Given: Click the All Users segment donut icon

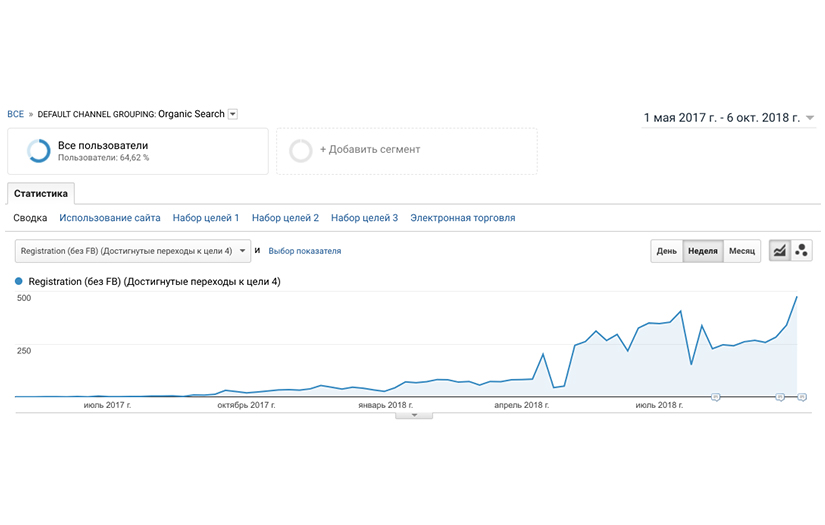Looking at the screenshot, I should pyautogui.click(x=38, y=151).
